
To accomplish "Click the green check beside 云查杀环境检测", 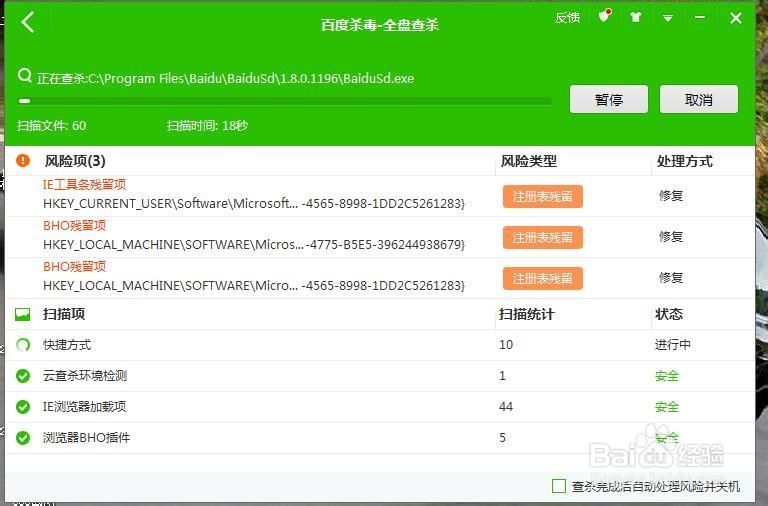I will tap(23, 376).
